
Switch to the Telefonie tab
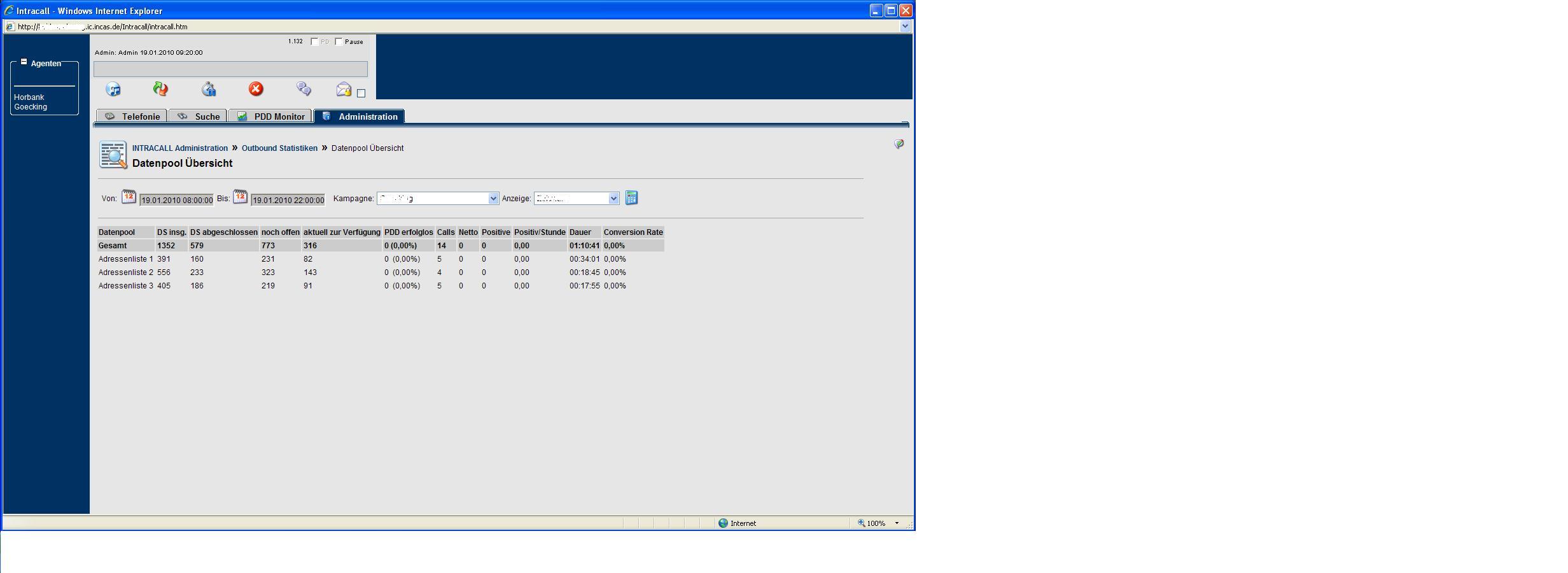pos(132,117)
